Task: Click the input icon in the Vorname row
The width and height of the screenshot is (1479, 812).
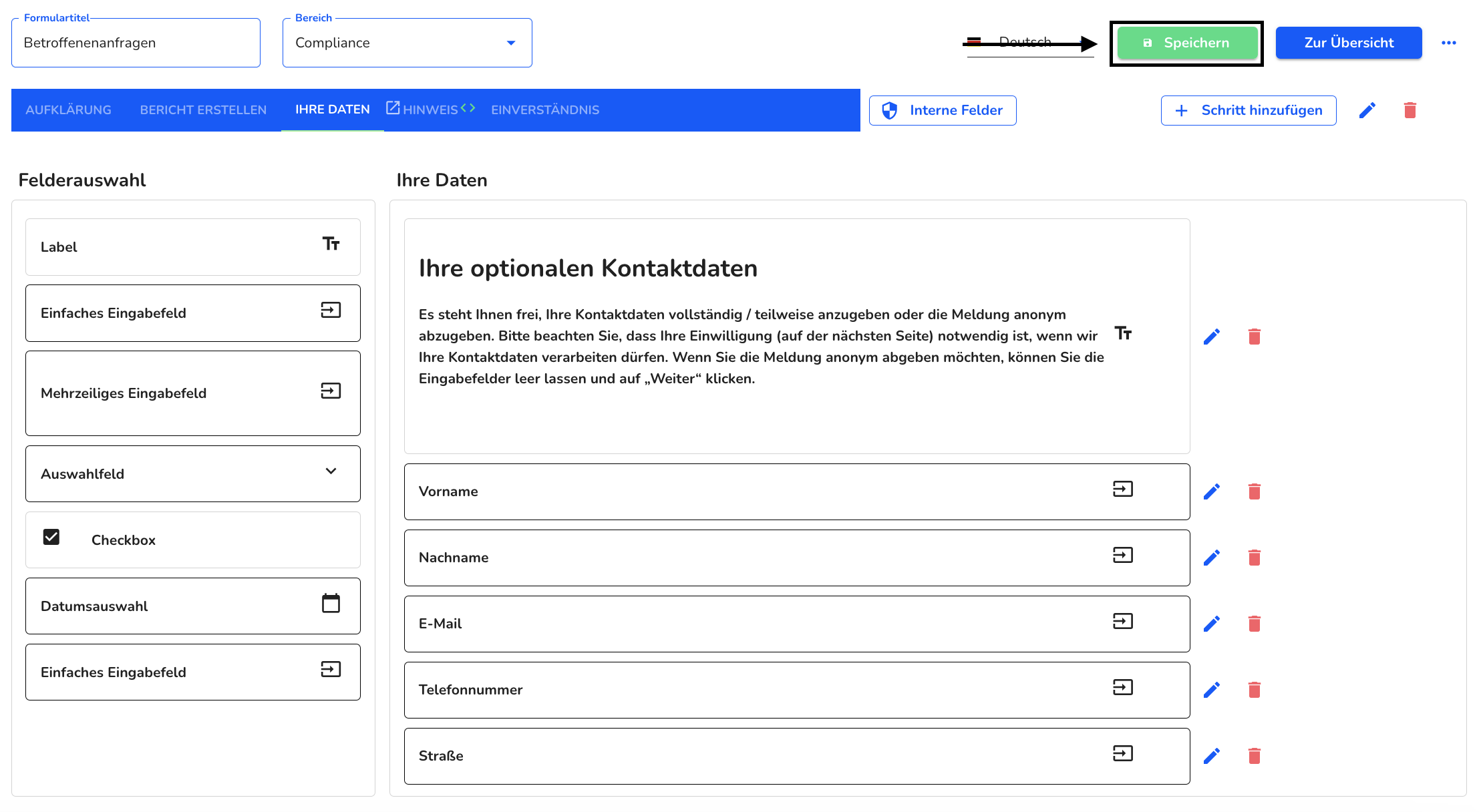Action: (x=1123, y=489)
